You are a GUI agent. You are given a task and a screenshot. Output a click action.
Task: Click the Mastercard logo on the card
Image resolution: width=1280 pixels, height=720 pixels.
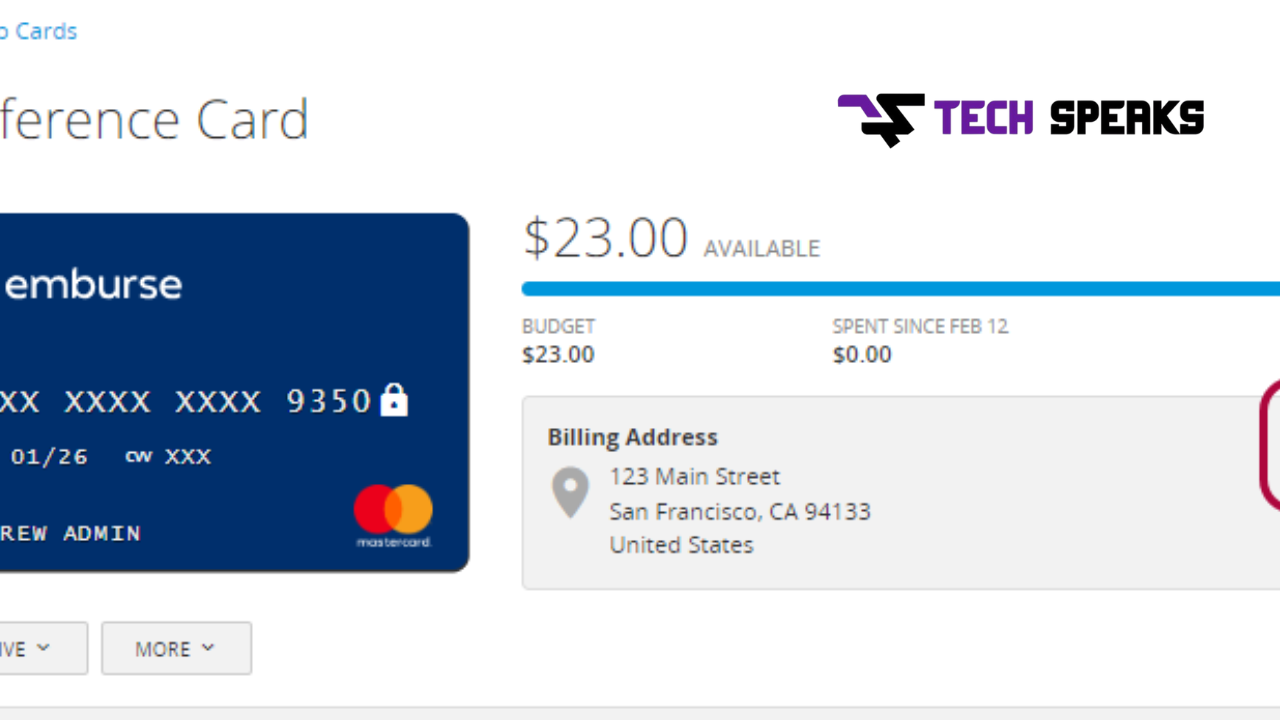[393, 516]
